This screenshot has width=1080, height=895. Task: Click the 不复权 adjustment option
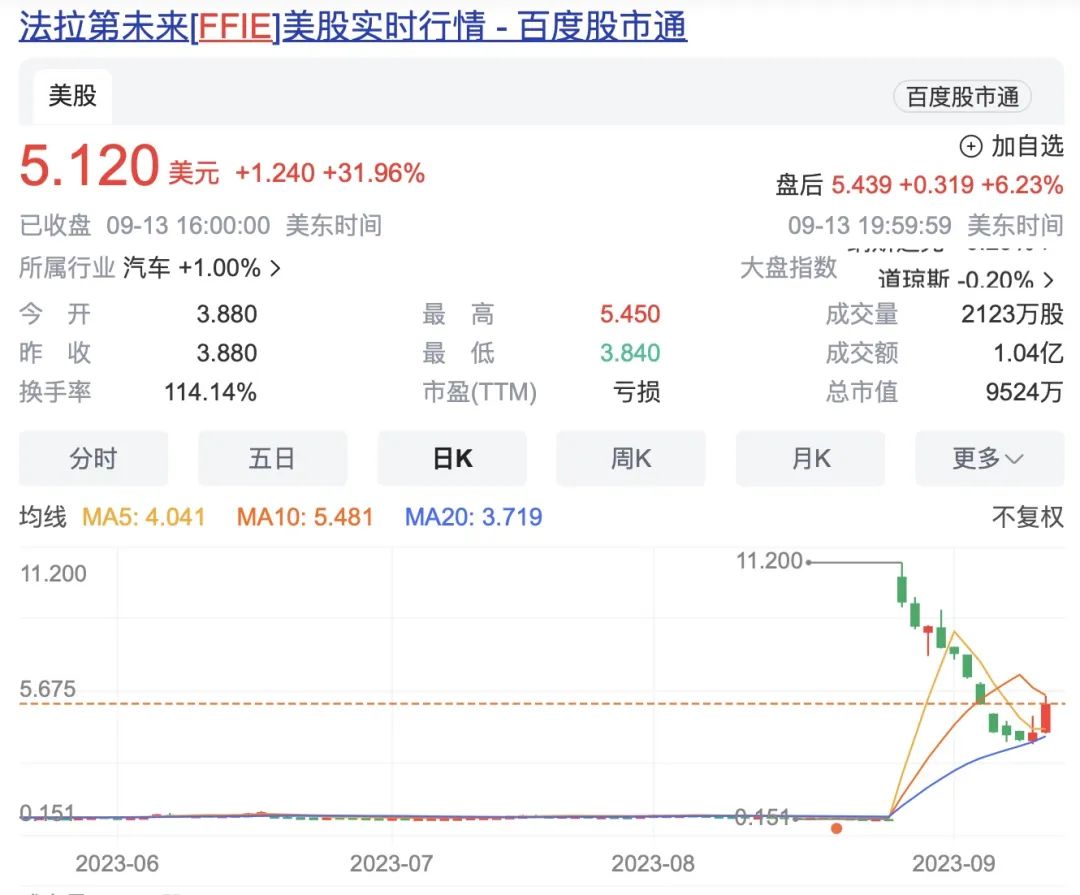(x=1028, y=517)
